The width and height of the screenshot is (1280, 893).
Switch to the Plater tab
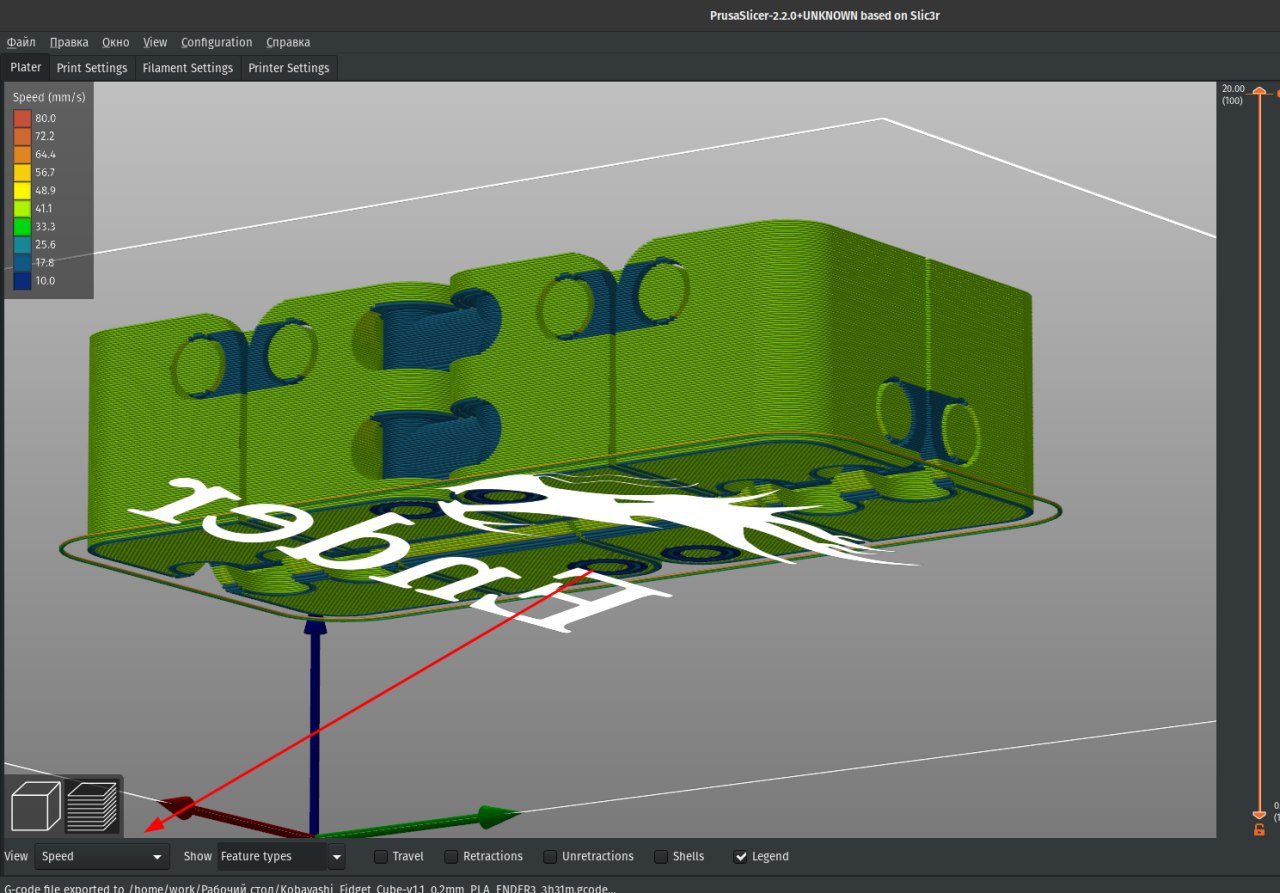click(x=26, y=67)
